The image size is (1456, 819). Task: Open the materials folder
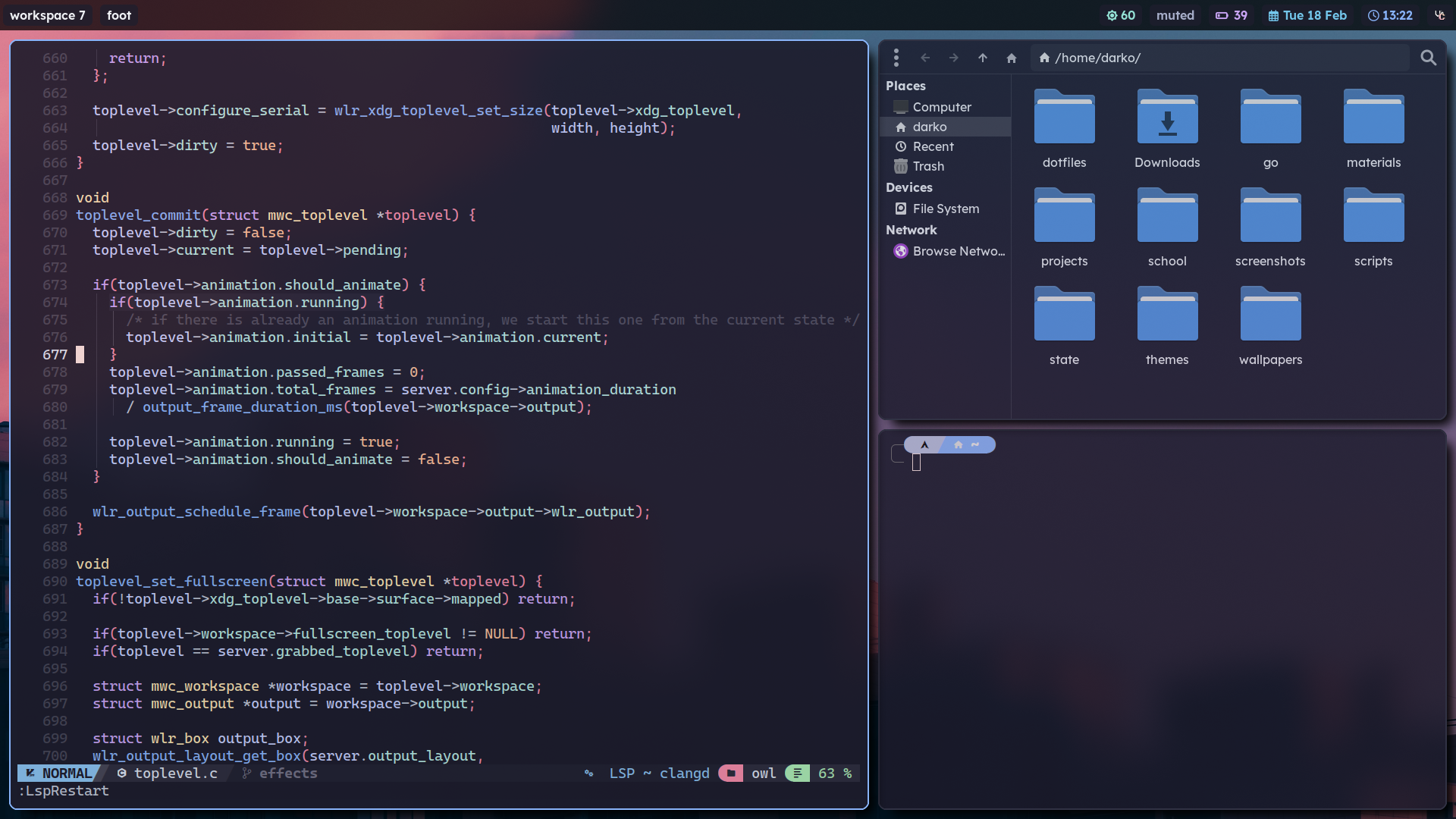pyautogui.click(x=1374, y=130)
